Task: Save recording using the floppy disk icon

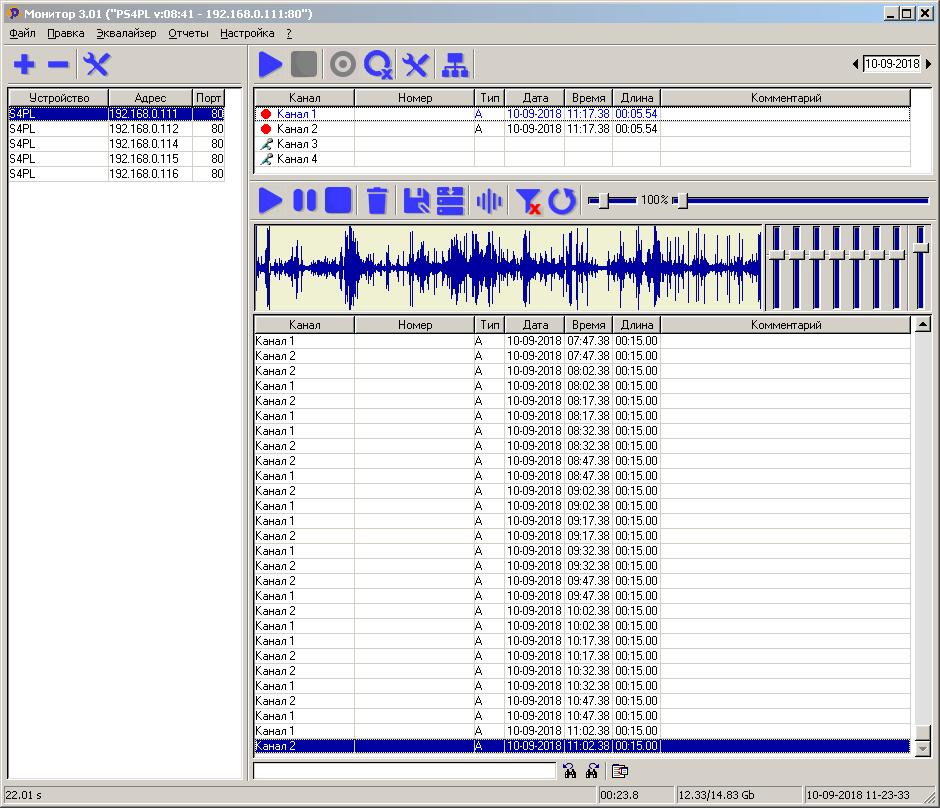Action: pyautogui.click(x=416, y=200)
